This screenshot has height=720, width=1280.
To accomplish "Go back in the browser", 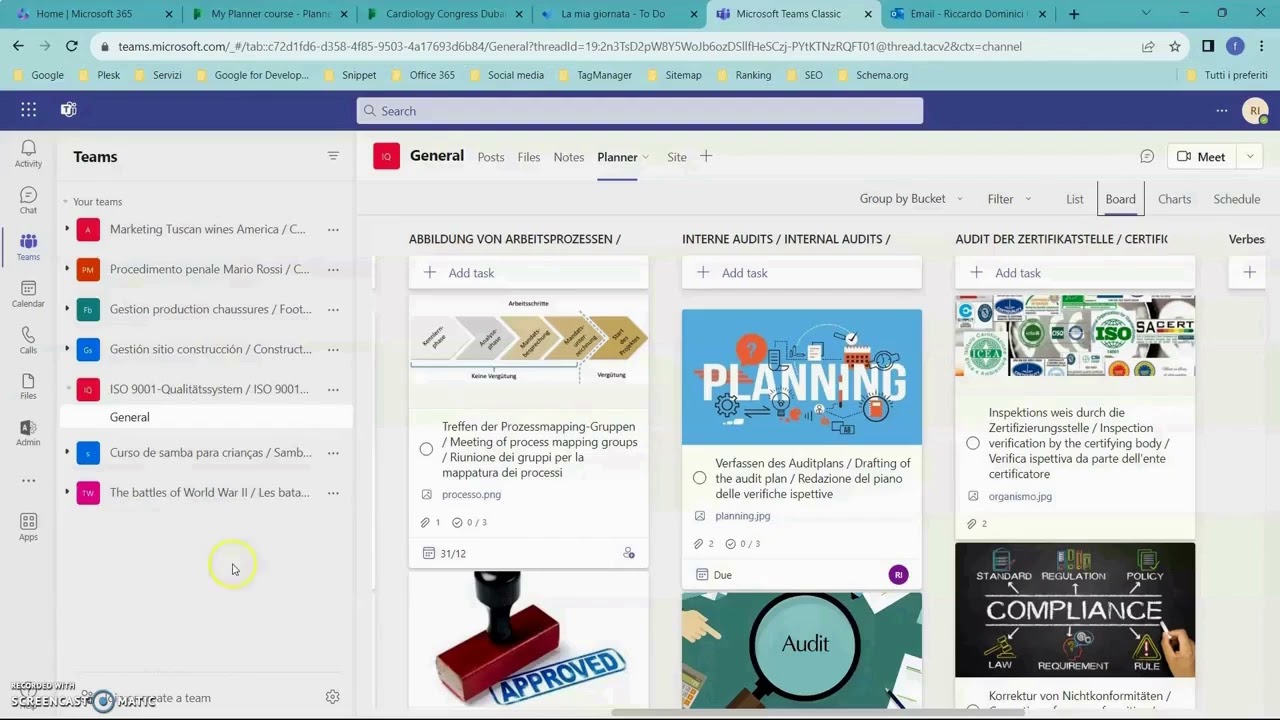I will tap(18, 46).
